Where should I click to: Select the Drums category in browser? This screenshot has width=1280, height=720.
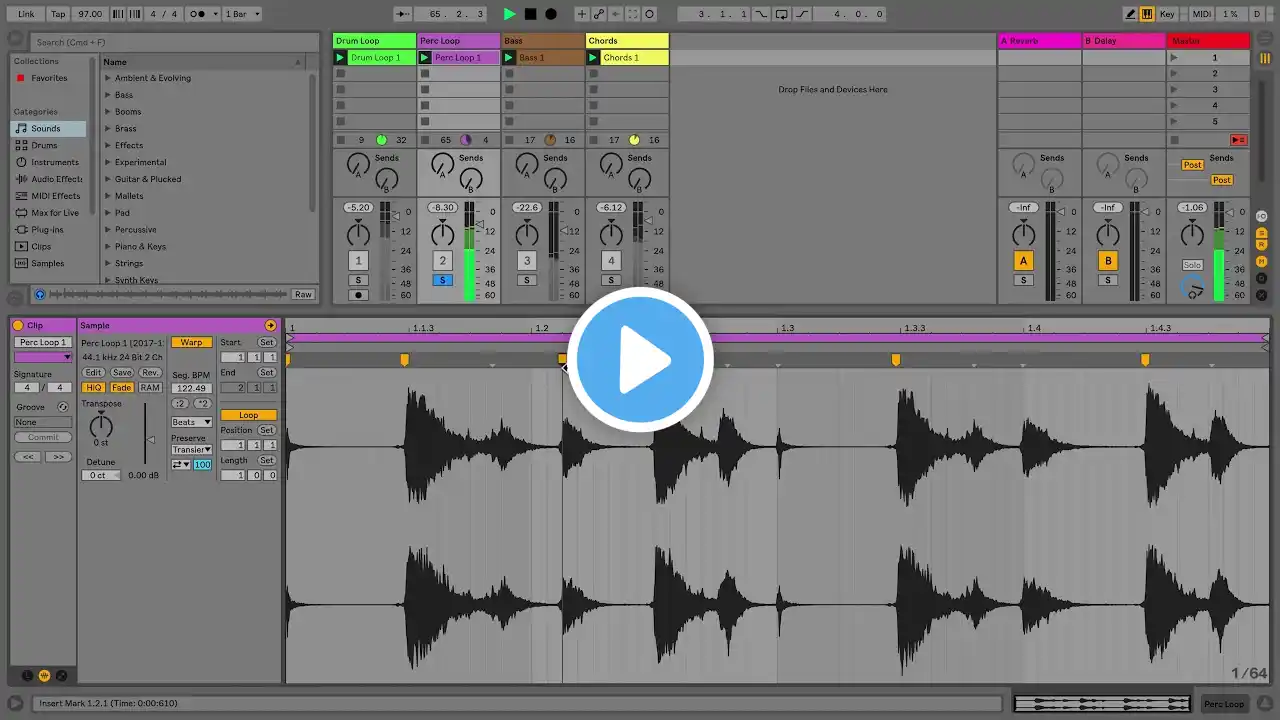click(44, 145)
